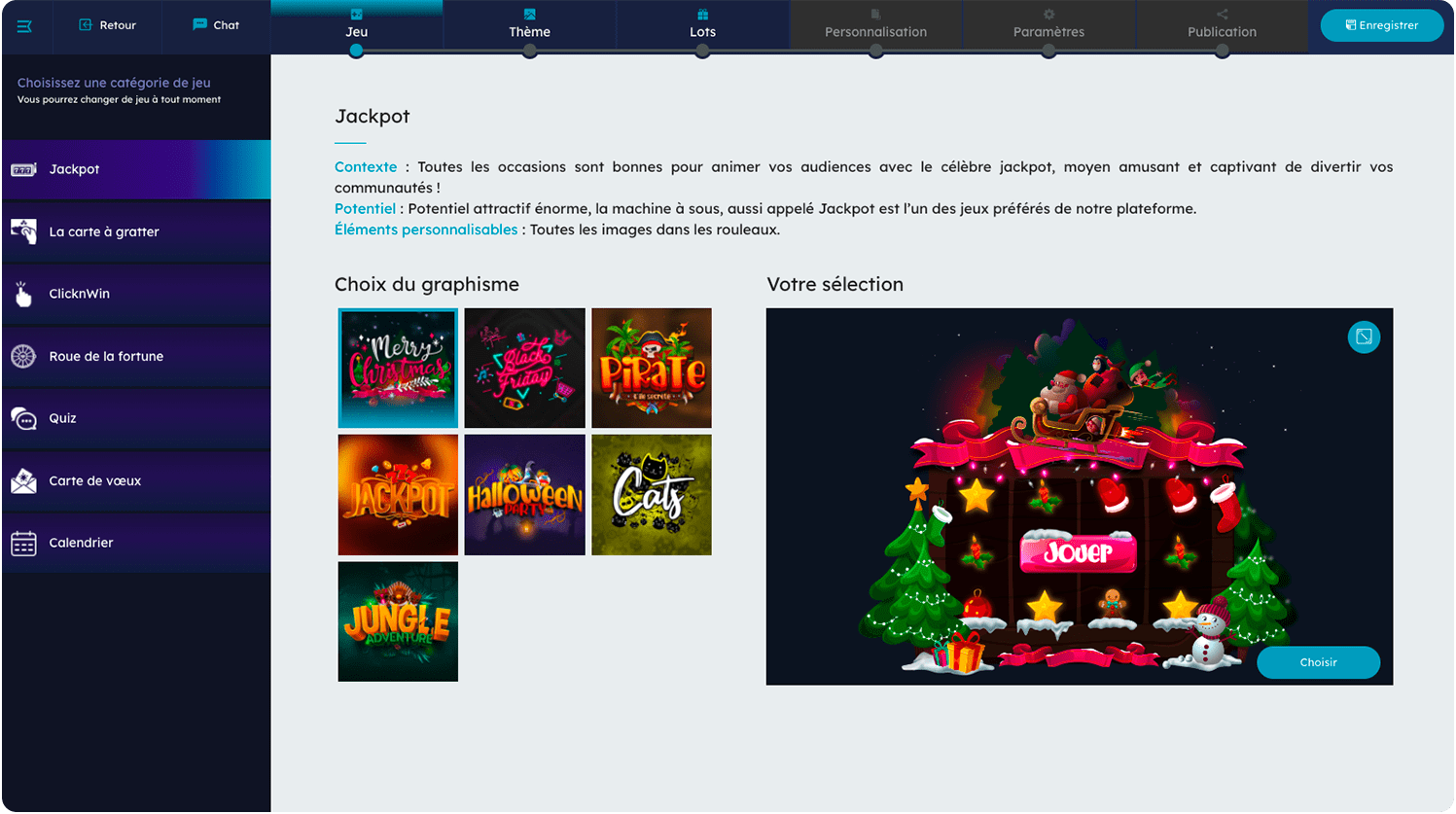Save the game with Enregistrer
Image resolution: width=1456 pixels, height=814 pixels.
[x=1381, y=25]
